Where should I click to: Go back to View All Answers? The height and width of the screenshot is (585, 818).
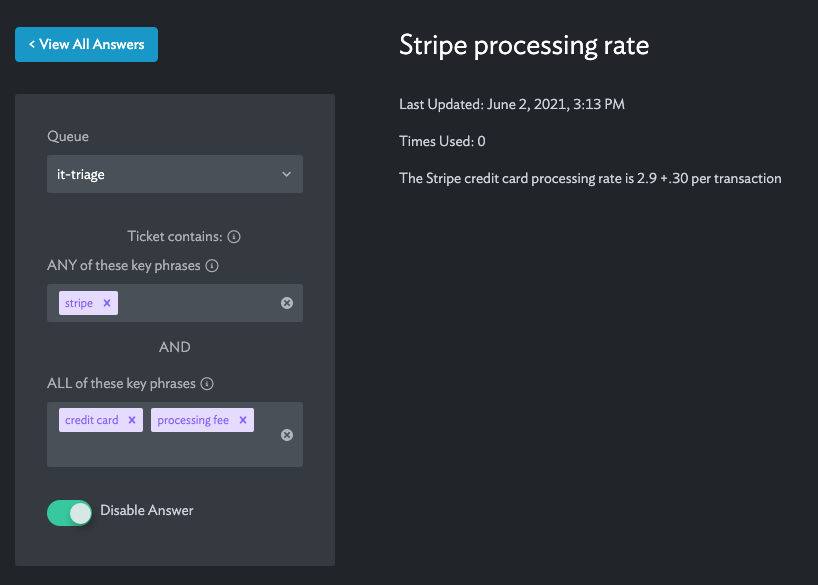[87, 44]
